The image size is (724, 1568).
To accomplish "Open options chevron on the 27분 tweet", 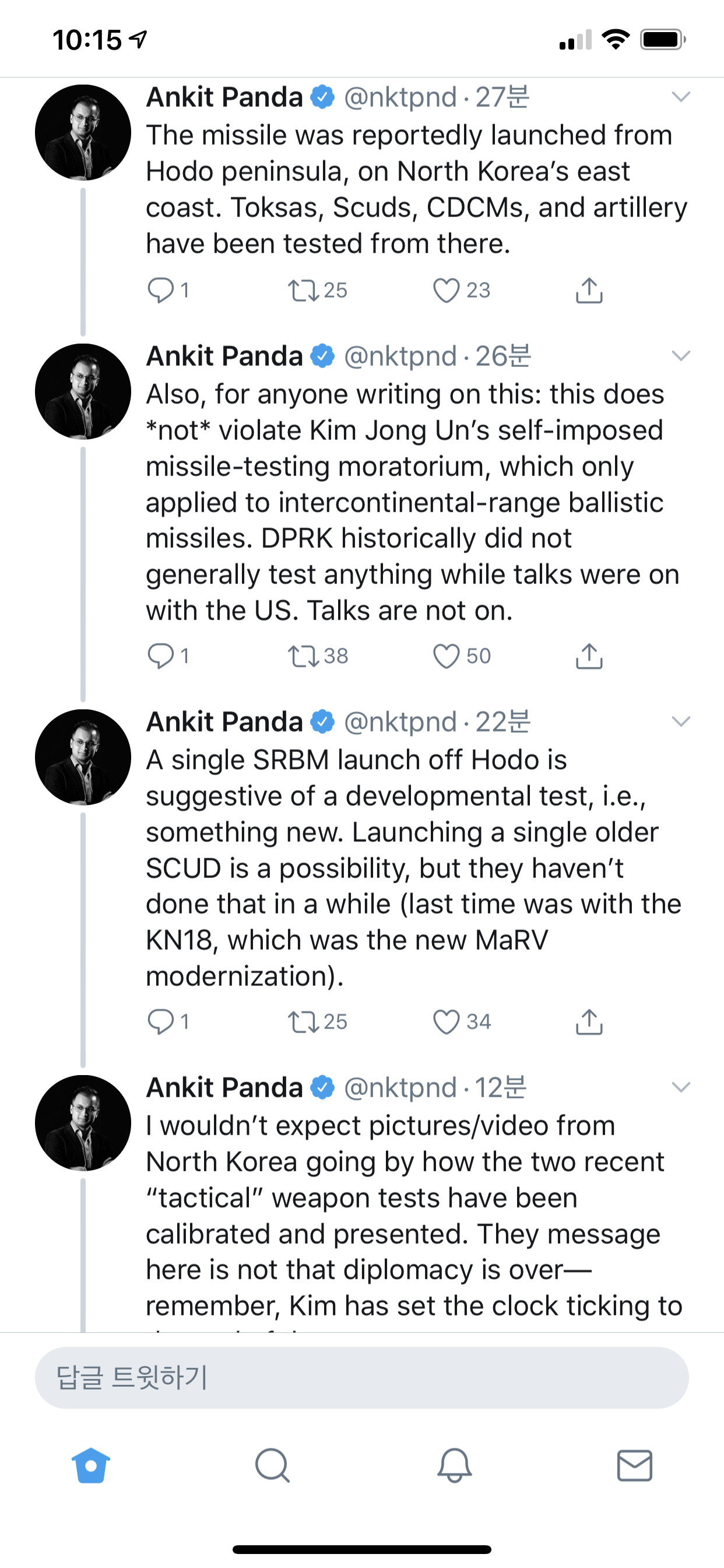I will tap(680, 97).
